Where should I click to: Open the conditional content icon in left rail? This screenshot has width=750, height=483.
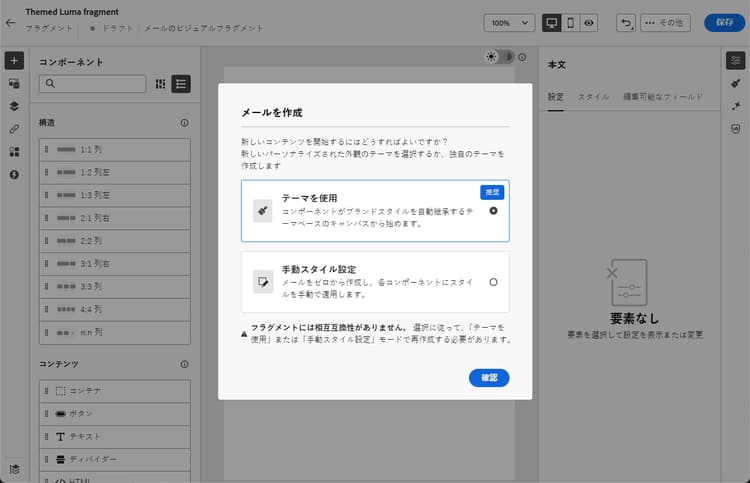pyautogui.click(x=14, y=175)
